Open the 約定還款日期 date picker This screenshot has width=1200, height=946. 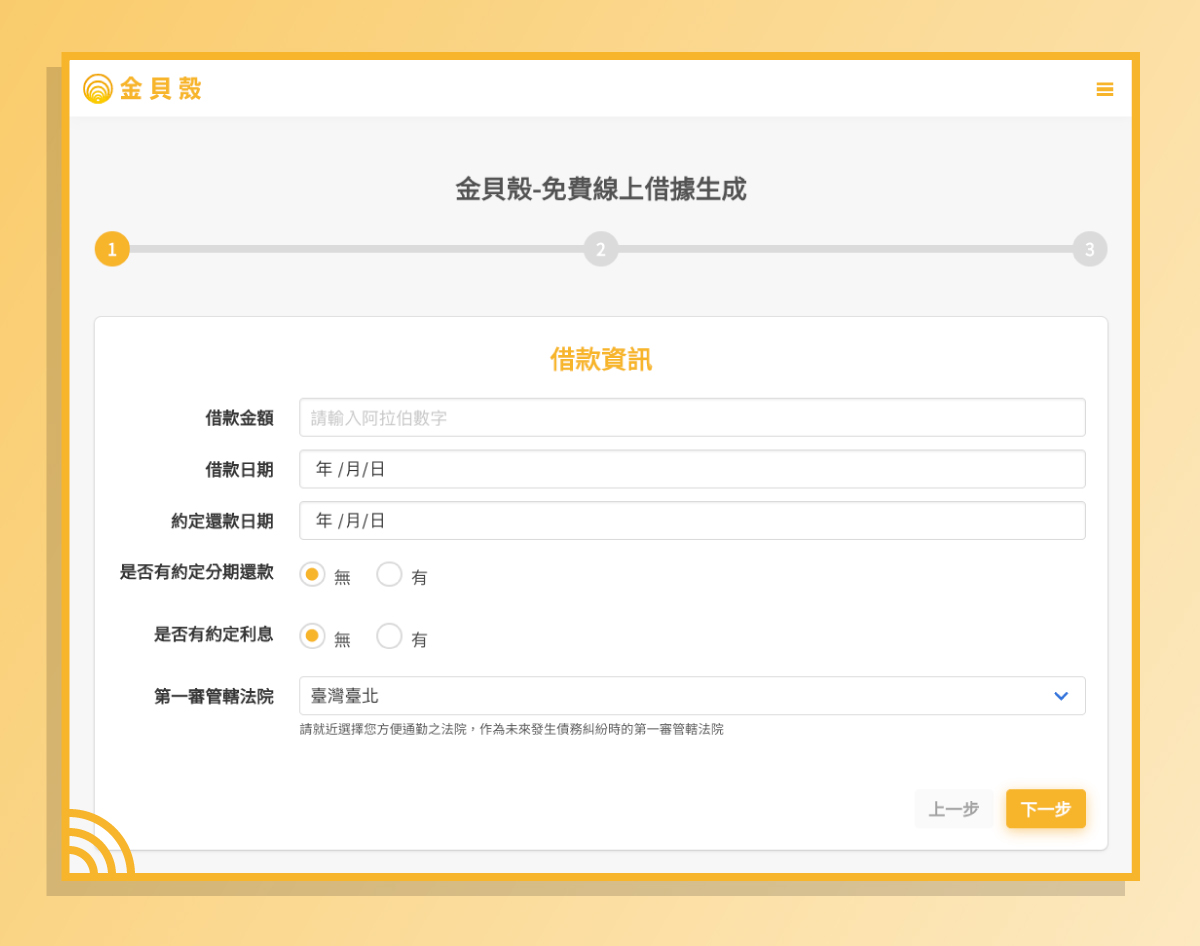(692, 520)
